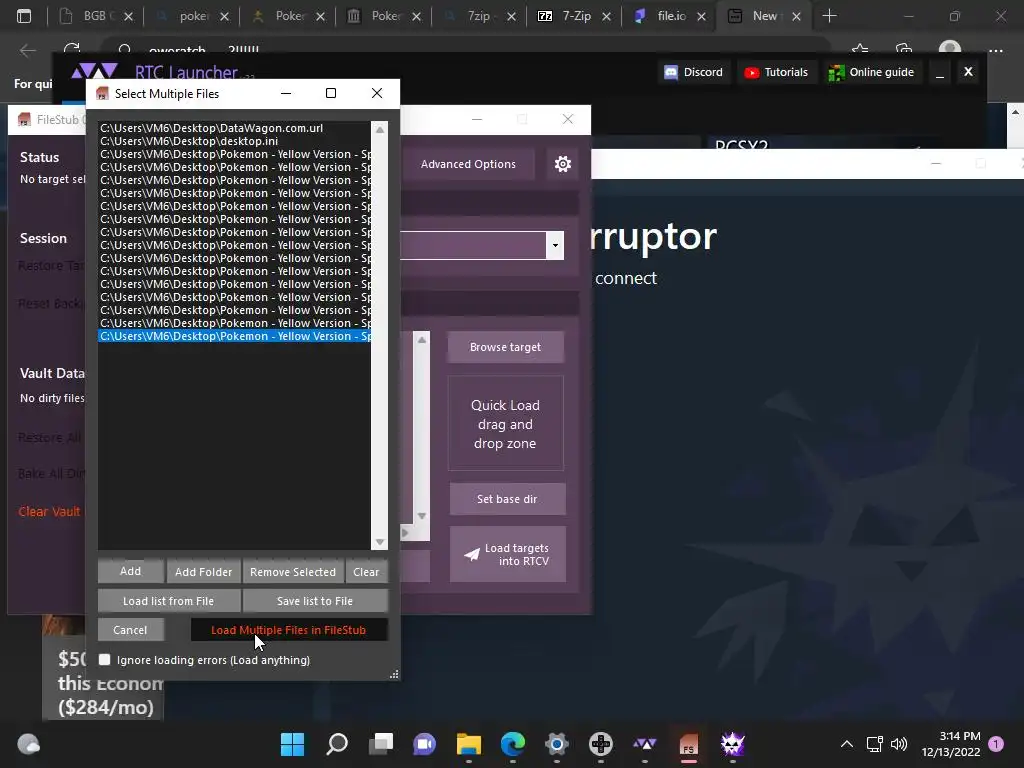Click file list scrollbar down arrow
Screen dimensions: 1024x768
[379, 542]
